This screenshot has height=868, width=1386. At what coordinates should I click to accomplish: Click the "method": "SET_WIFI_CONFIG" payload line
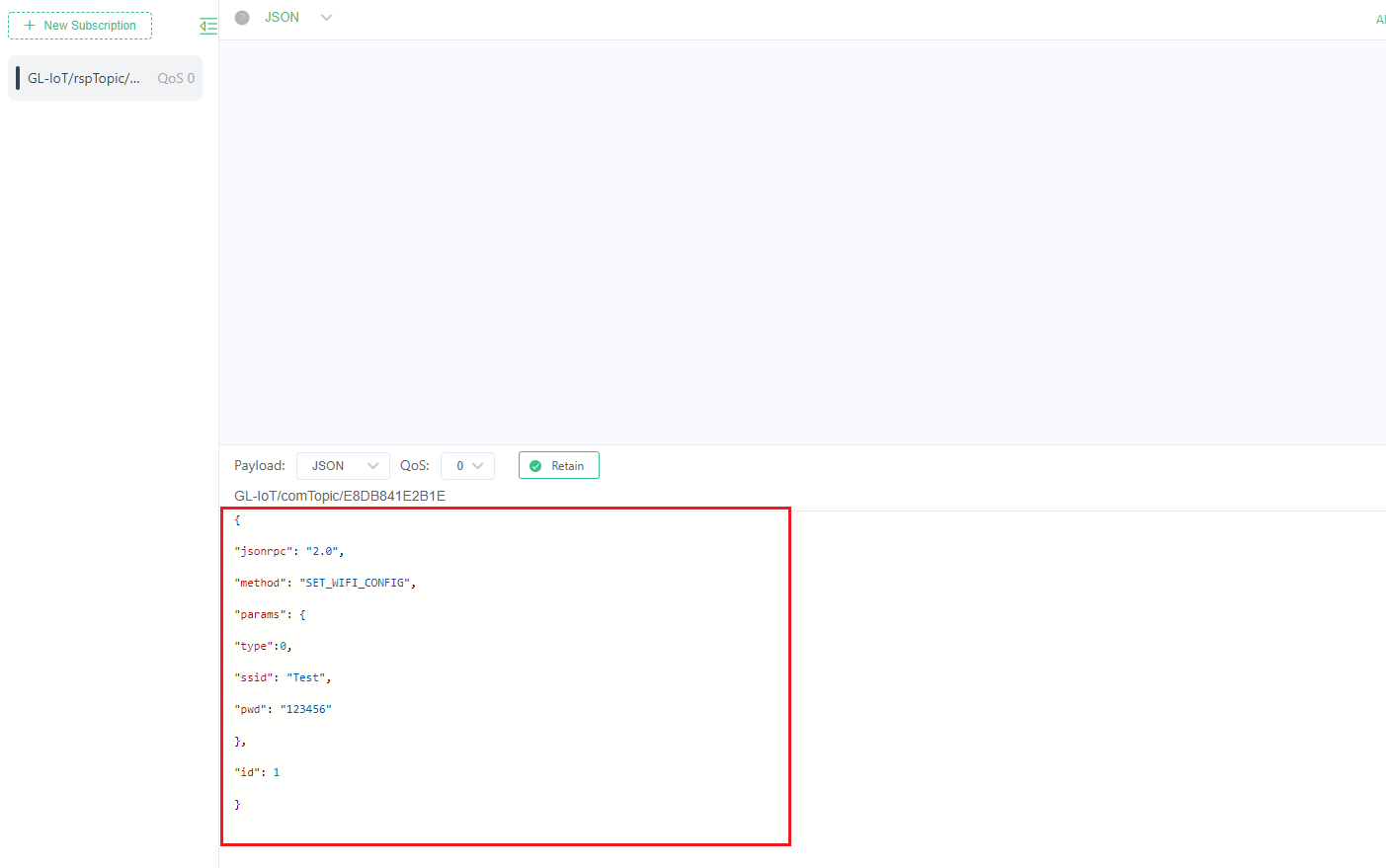pos(325,583)
